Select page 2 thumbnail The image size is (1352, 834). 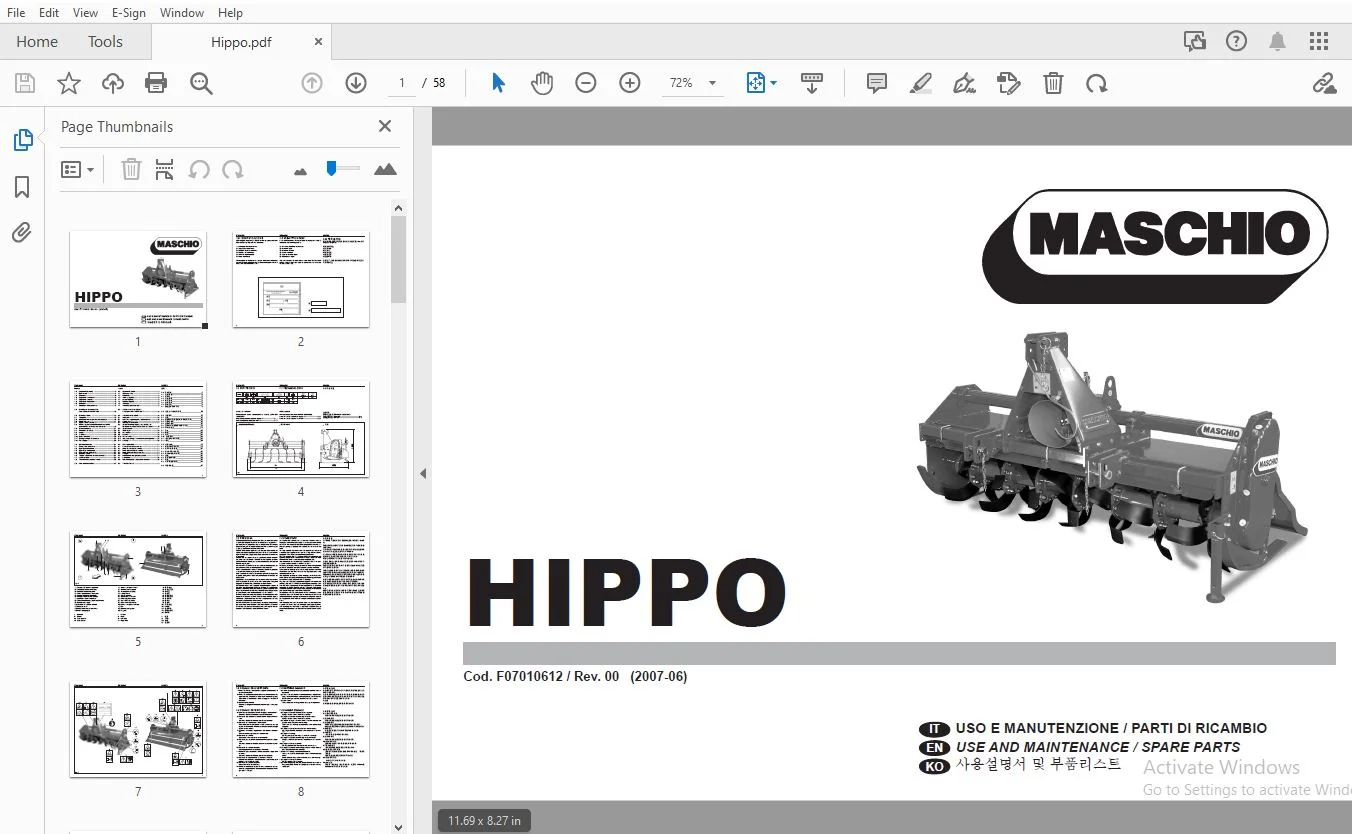(301, 279)
